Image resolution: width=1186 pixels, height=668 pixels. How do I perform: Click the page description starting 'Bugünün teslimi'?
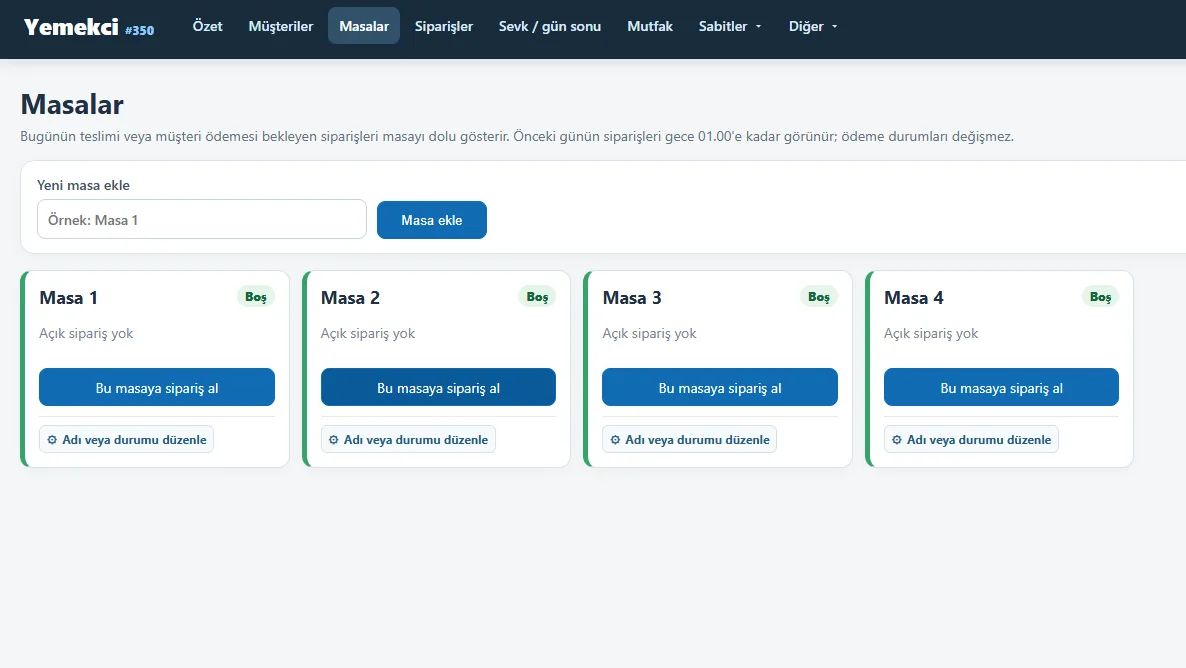tap(517, 137)
